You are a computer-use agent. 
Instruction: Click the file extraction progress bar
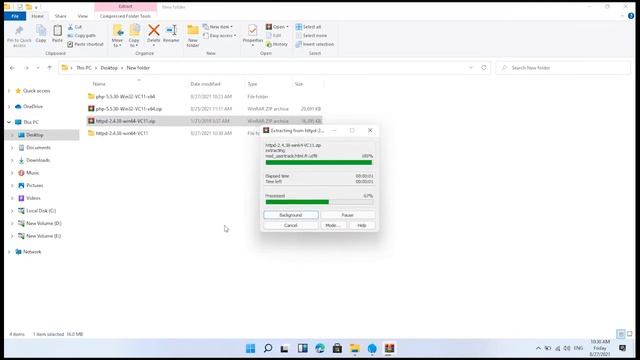pyautogui.click(x=319, y=162)
